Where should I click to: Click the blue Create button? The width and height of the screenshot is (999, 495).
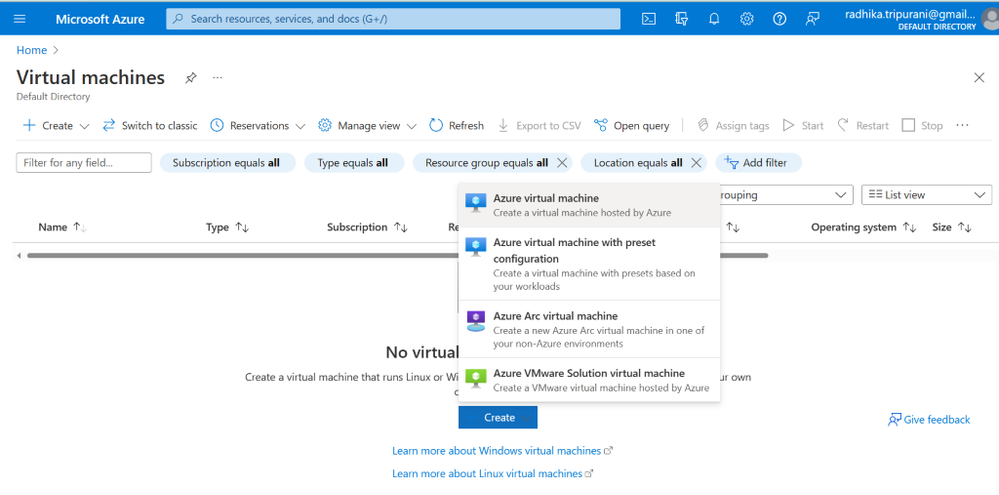(x=498, y=417)
